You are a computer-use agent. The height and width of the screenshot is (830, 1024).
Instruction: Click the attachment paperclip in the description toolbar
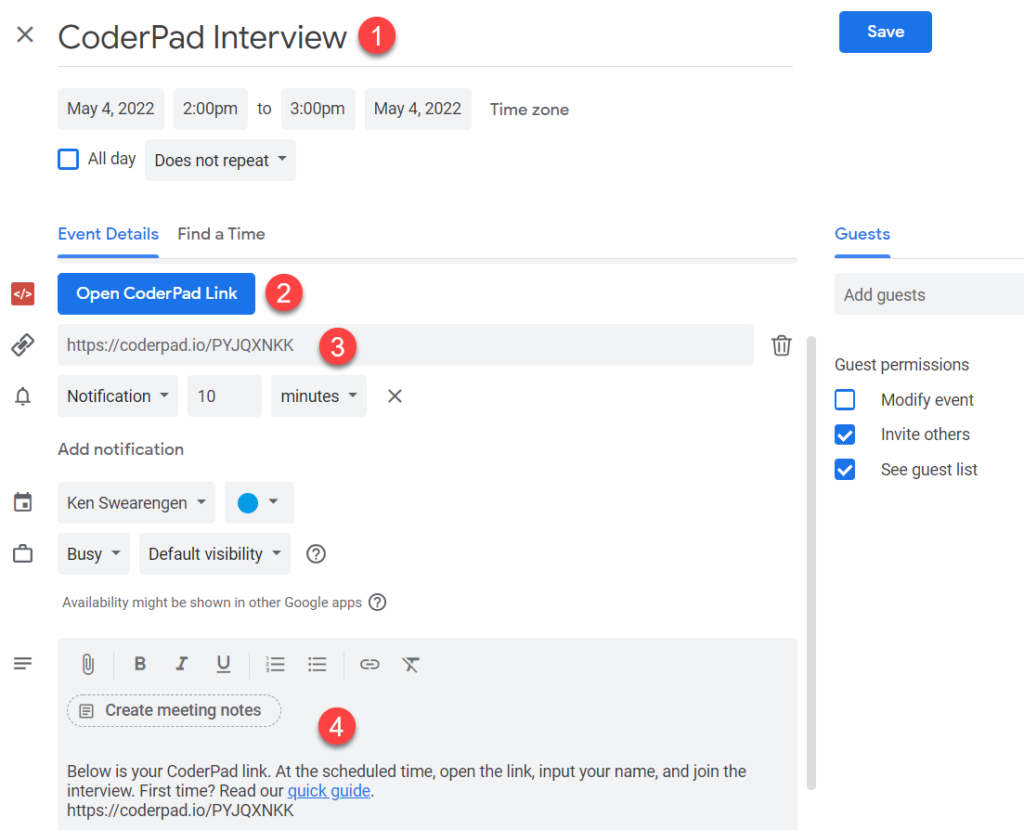(x=88, y=664)
